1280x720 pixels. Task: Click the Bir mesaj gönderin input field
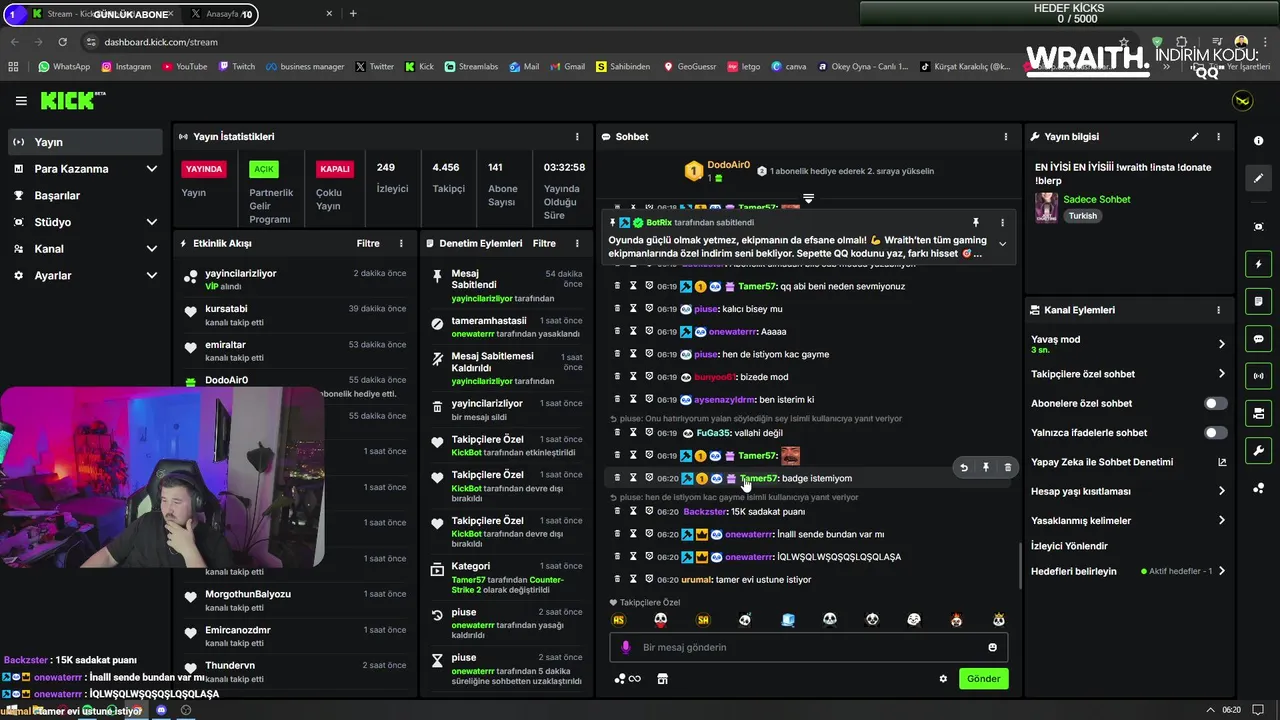(808, 647)
